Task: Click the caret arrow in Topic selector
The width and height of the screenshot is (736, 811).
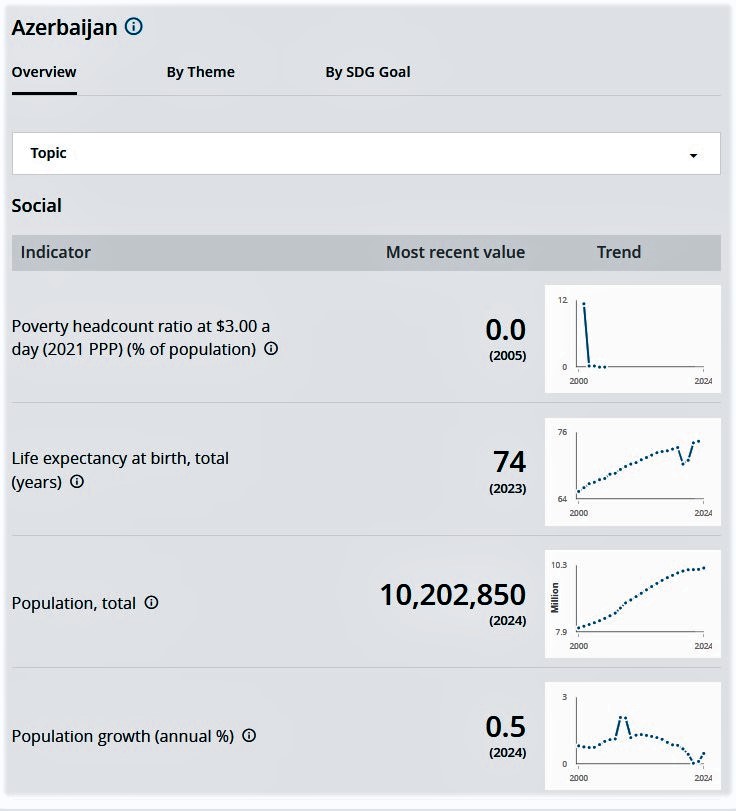Action: pos(694,156)
